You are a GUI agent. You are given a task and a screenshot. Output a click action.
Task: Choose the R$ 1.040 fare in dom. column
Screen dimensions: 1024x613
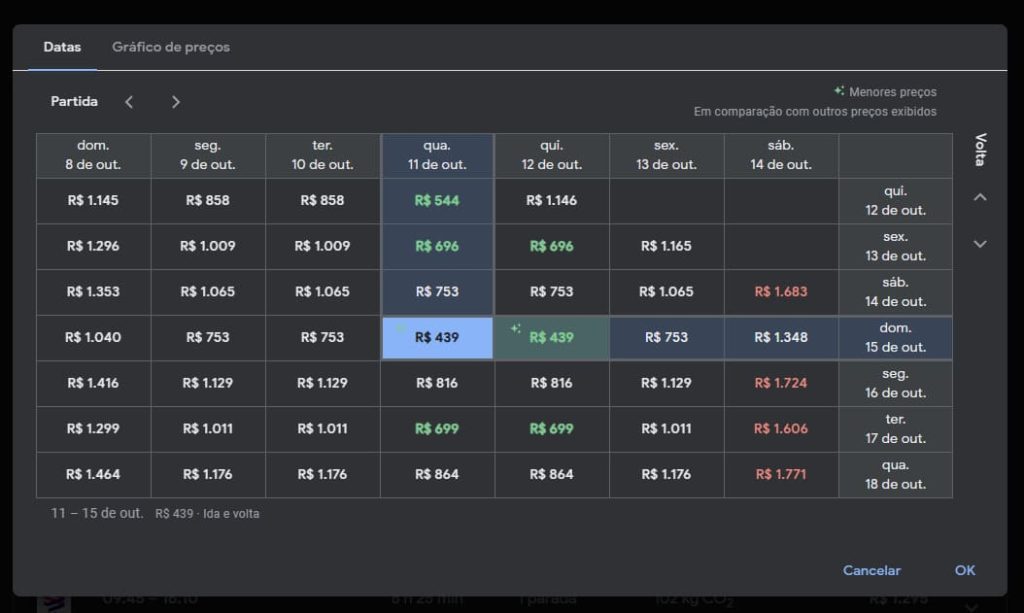(x=93, y=338)
